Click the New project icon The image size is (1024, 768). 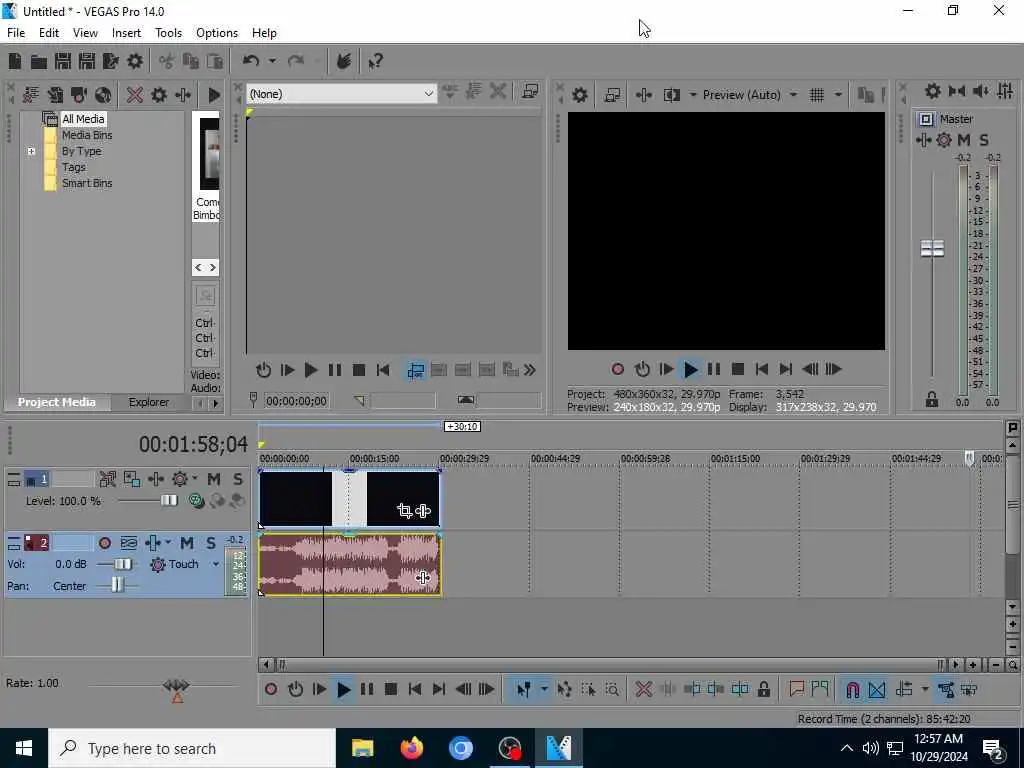(x=15, y=61)
